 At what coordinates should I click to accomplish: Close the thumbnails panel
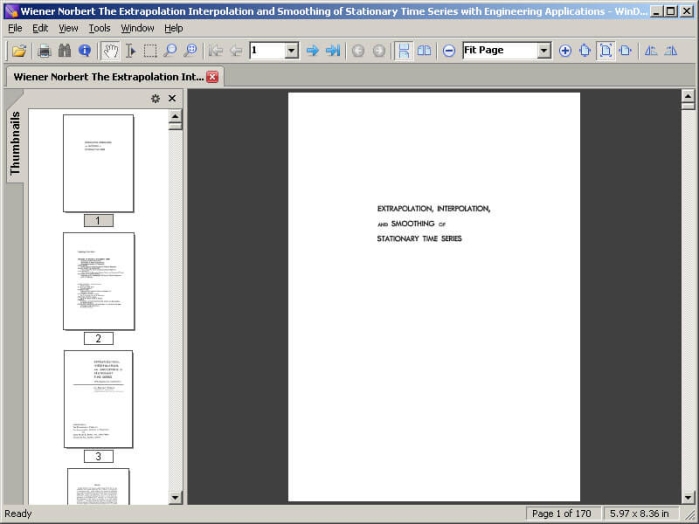pos(172,98)
